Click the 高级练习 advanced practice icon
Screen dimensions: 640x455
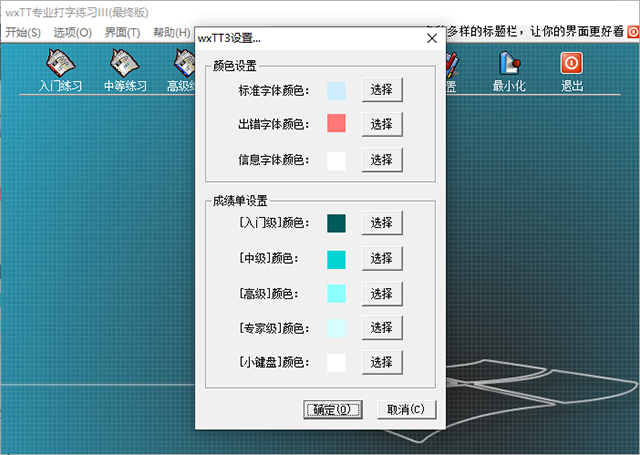click(x=182, y=70)
